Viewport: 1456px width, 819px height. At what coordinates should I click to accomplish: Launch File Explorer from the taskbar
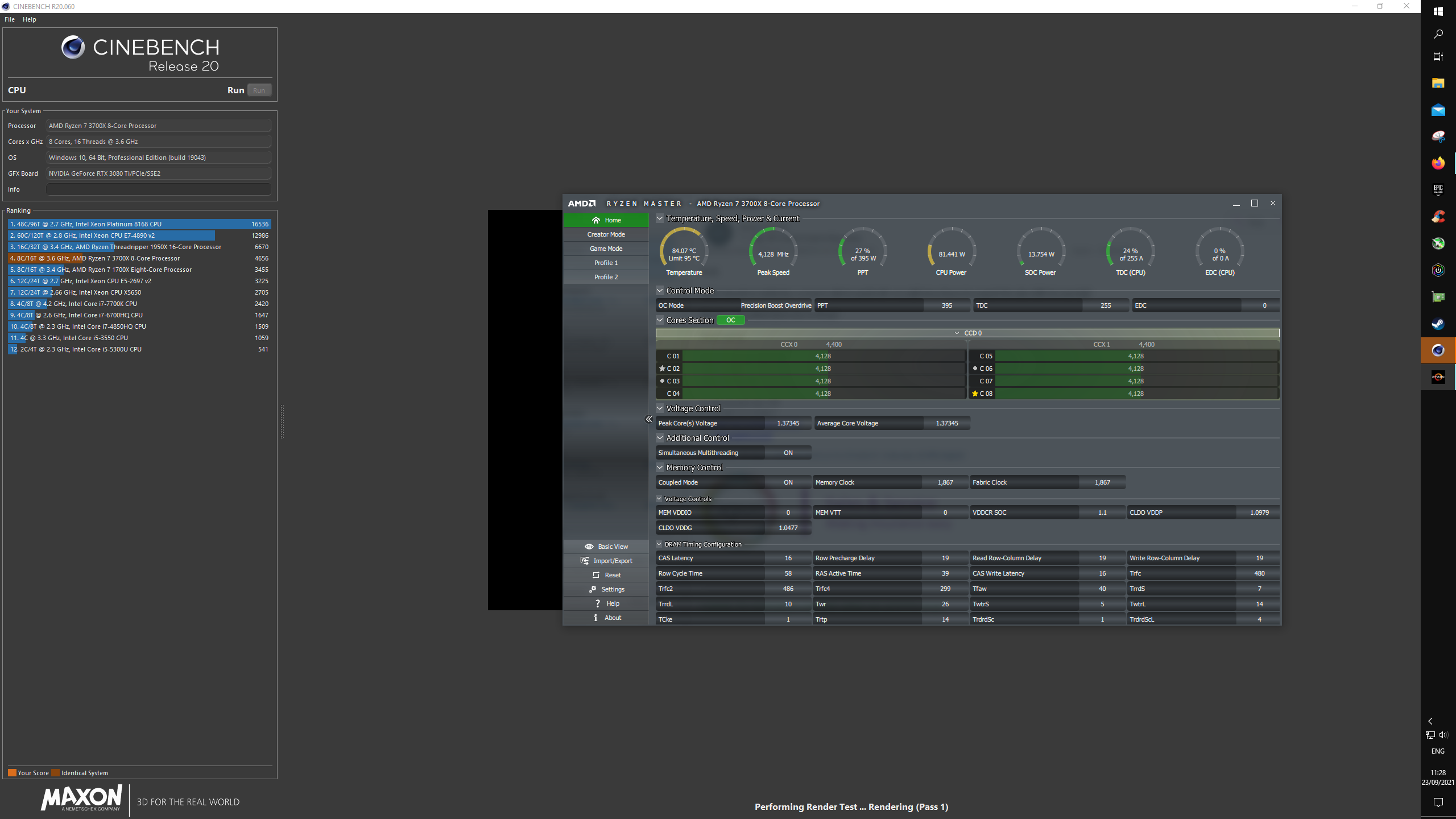1438,83
